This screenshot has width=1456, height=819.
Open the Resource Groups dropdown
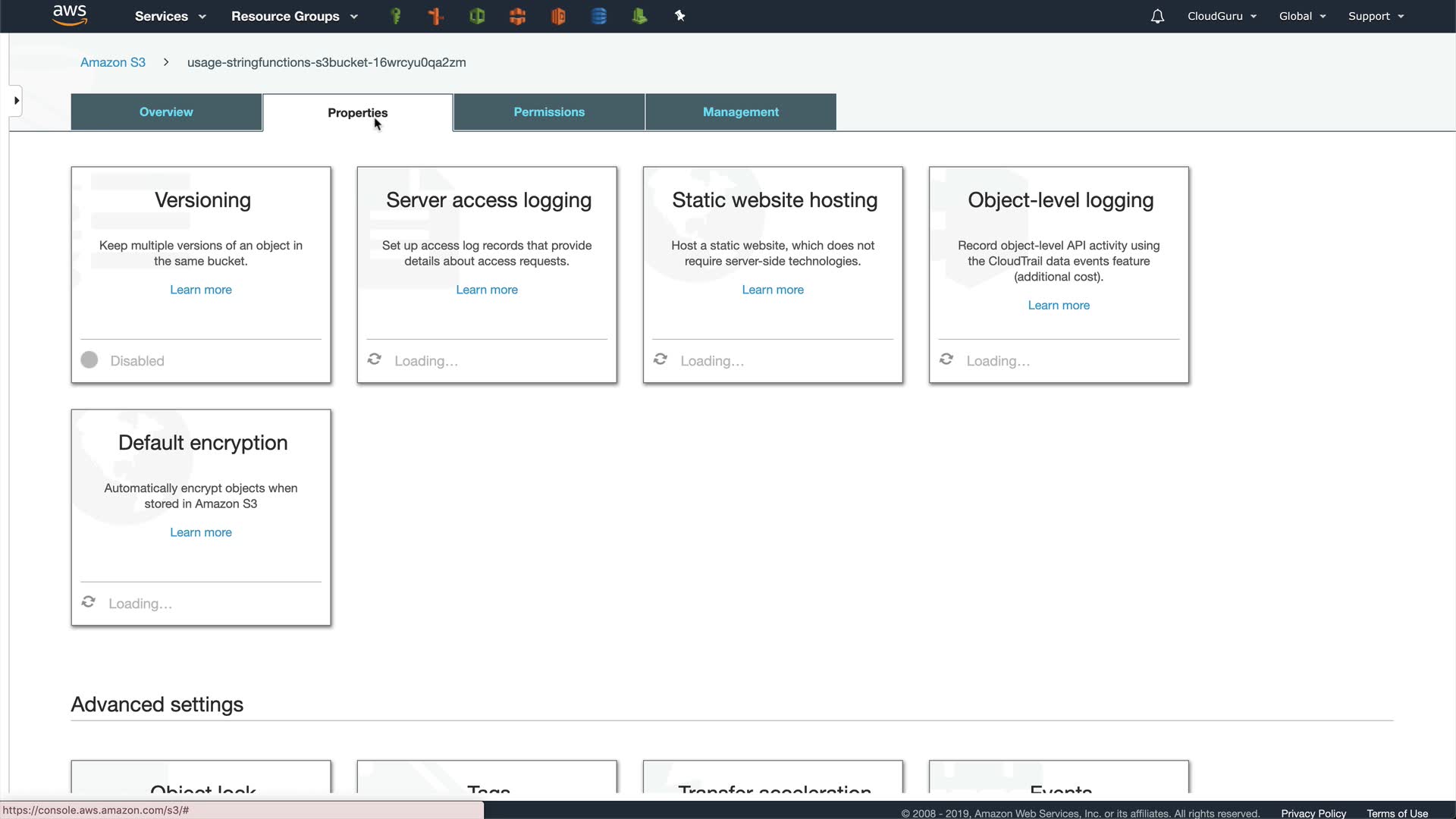[x=294, y=16]
